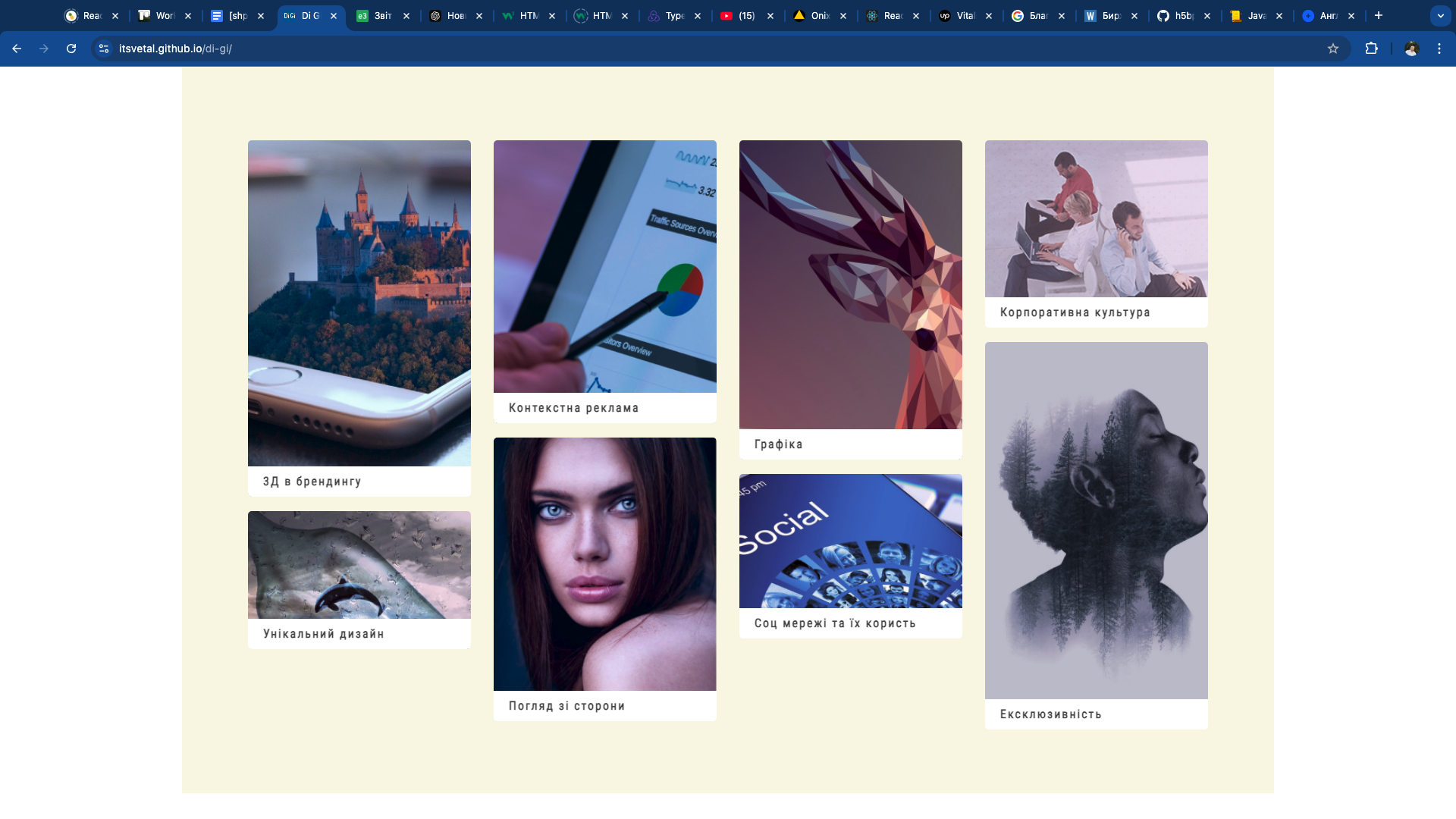Close the YouTube (15) tab
1456x819 pixels.
click(x=770, y=15)
